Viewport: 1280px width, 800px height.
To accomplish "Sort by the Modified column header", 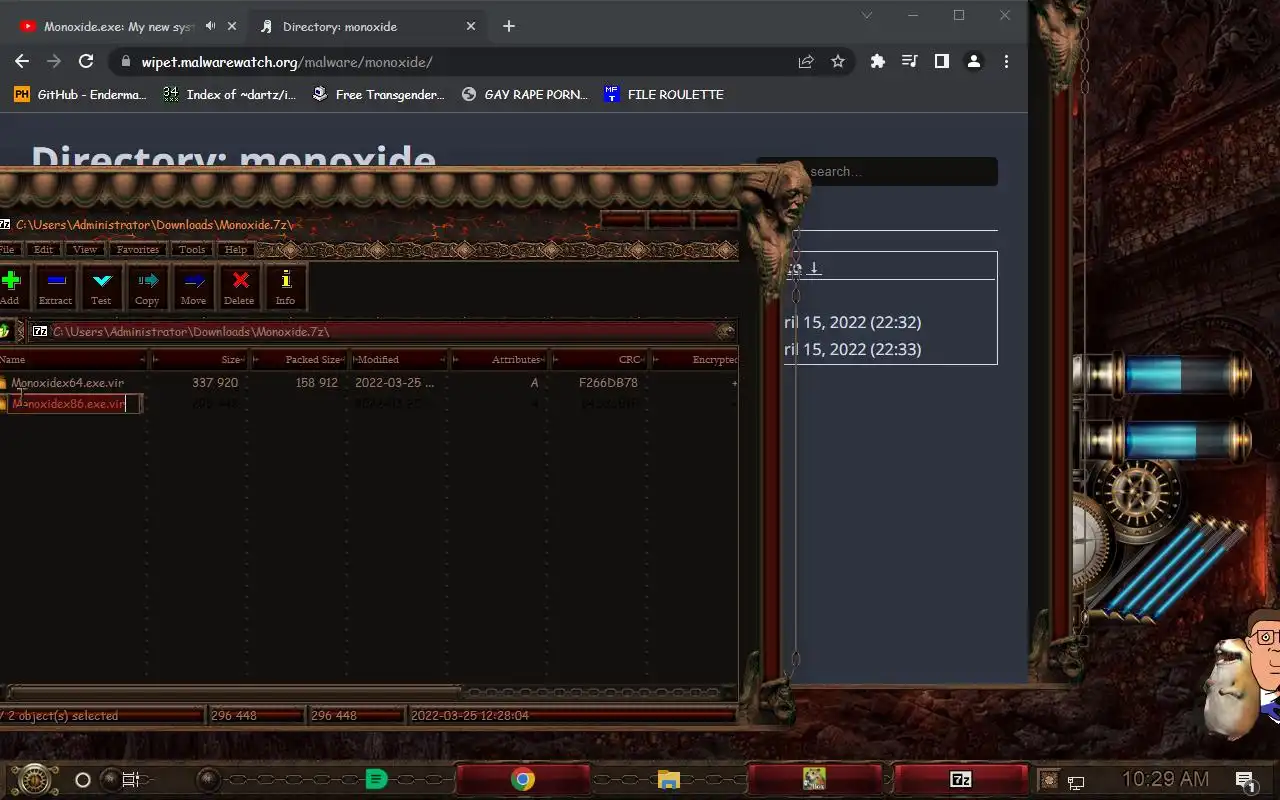I will click(x=398, y=359).
